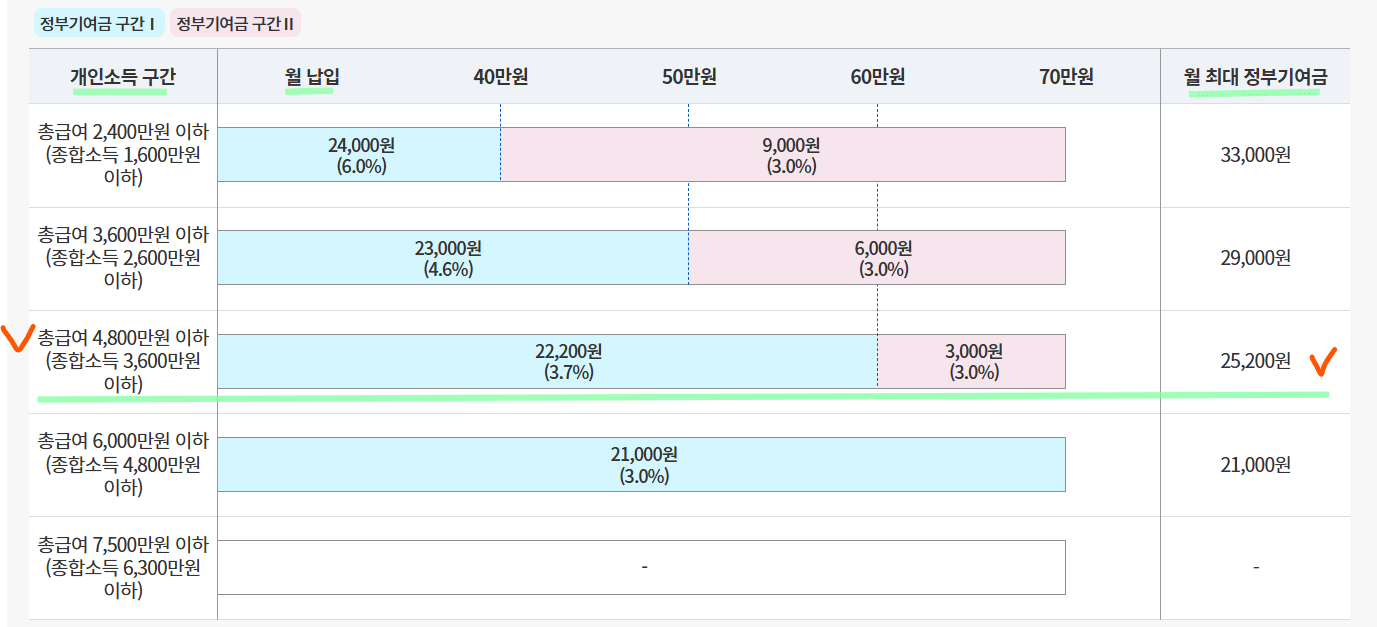Click the 6,000원 (3.0%) pink bar
Screen dimensions: 1377x627
tap(878, 258)
